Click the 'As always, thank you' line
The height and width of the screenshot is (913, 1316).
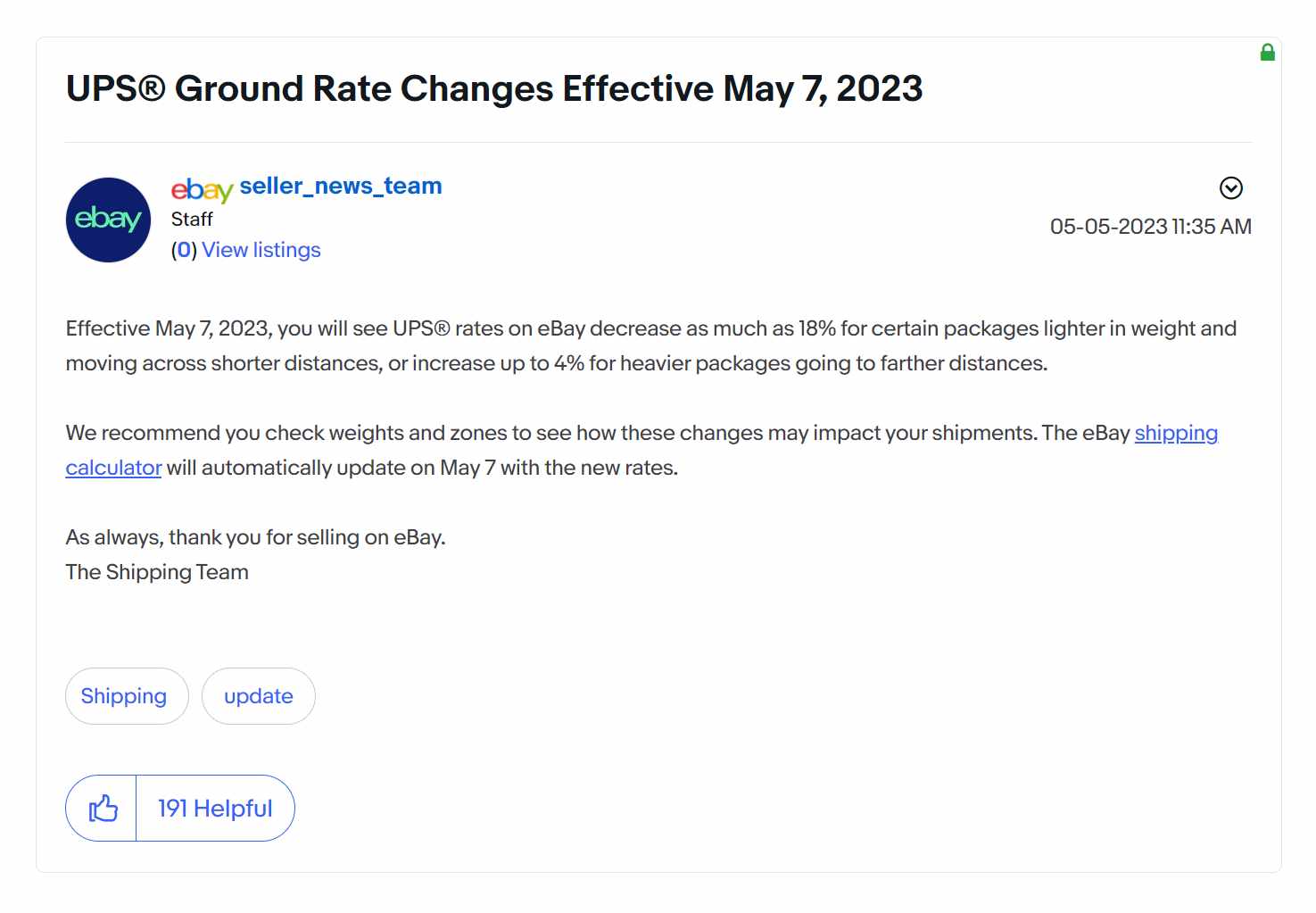[x=255, y=537]
